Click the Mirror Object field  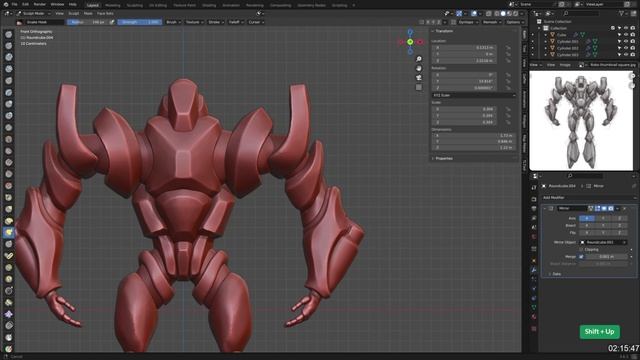pyautogui.click(x=603, y=242)
